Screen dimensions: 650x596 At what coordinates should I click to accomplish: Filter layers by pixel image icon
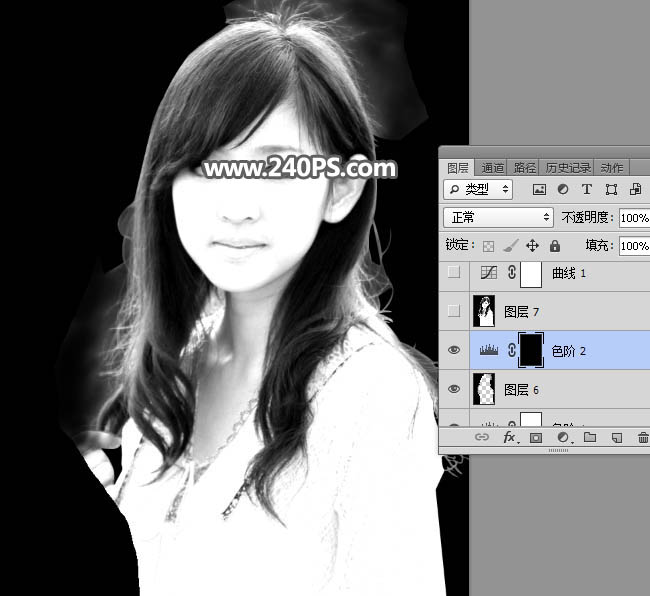539,189
